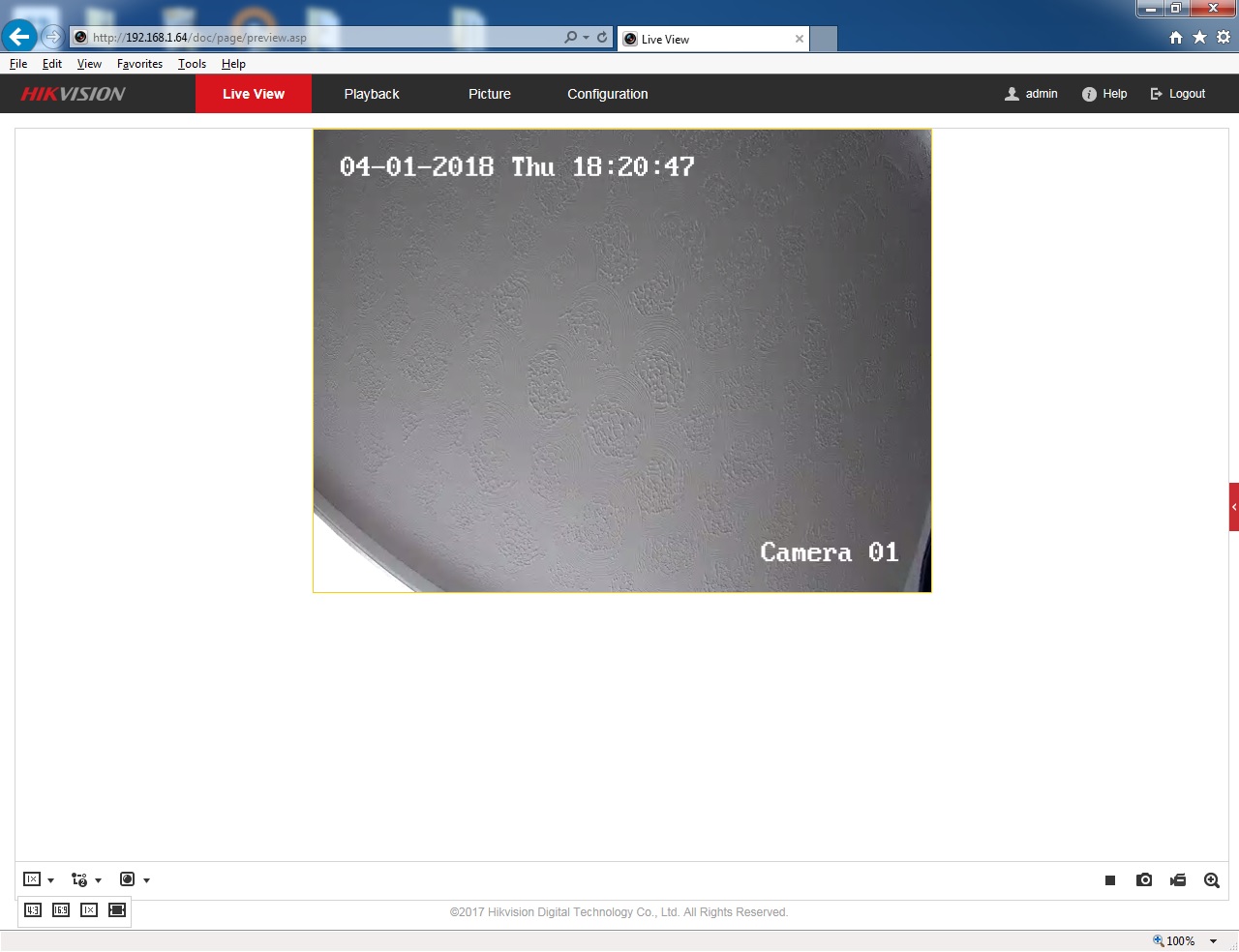Select the 4:3 aspect ratio option

pyautogui.click(x=33, y=910)
